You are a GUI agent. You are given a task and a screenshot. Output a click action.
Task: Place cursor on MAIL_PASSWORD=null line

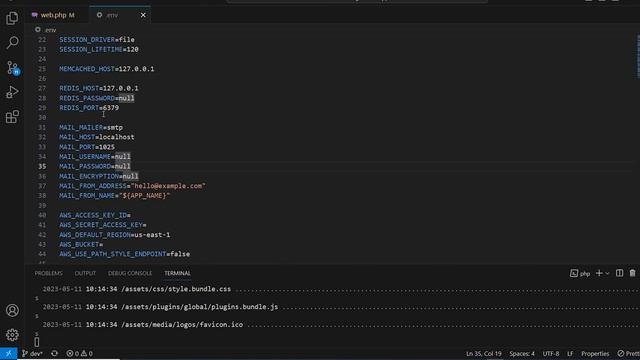tap(95, 166)
